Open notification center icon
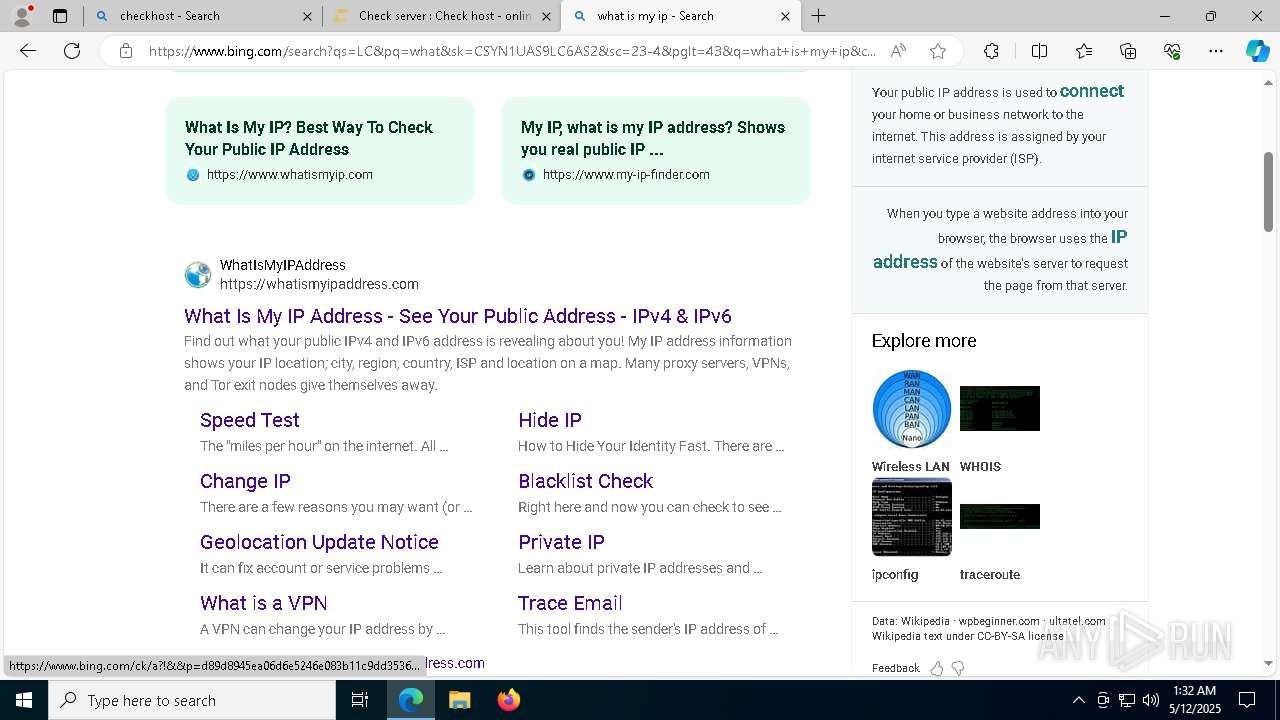Image resolution: width=1280 pixels, height=720 pixels. (1247, 700)
